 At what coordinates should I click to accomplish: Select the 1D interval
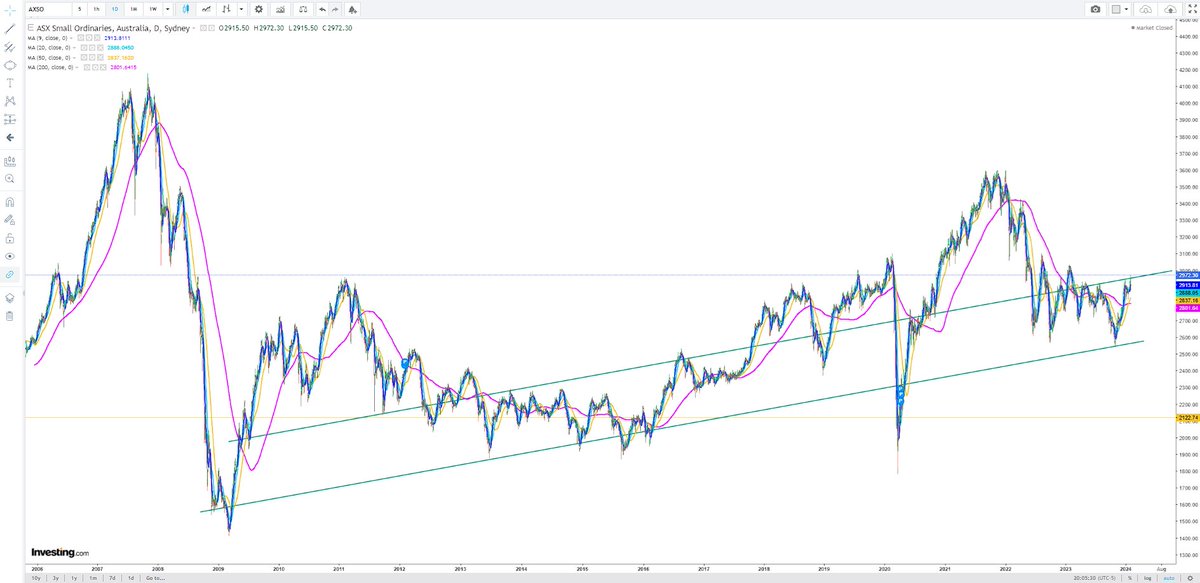pos(115,9)
